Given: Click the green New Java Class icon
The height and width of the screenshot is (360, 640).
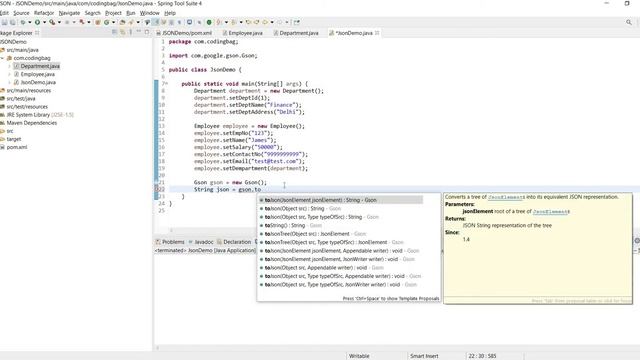Looking at the screenshot, I should pos(107,22).
